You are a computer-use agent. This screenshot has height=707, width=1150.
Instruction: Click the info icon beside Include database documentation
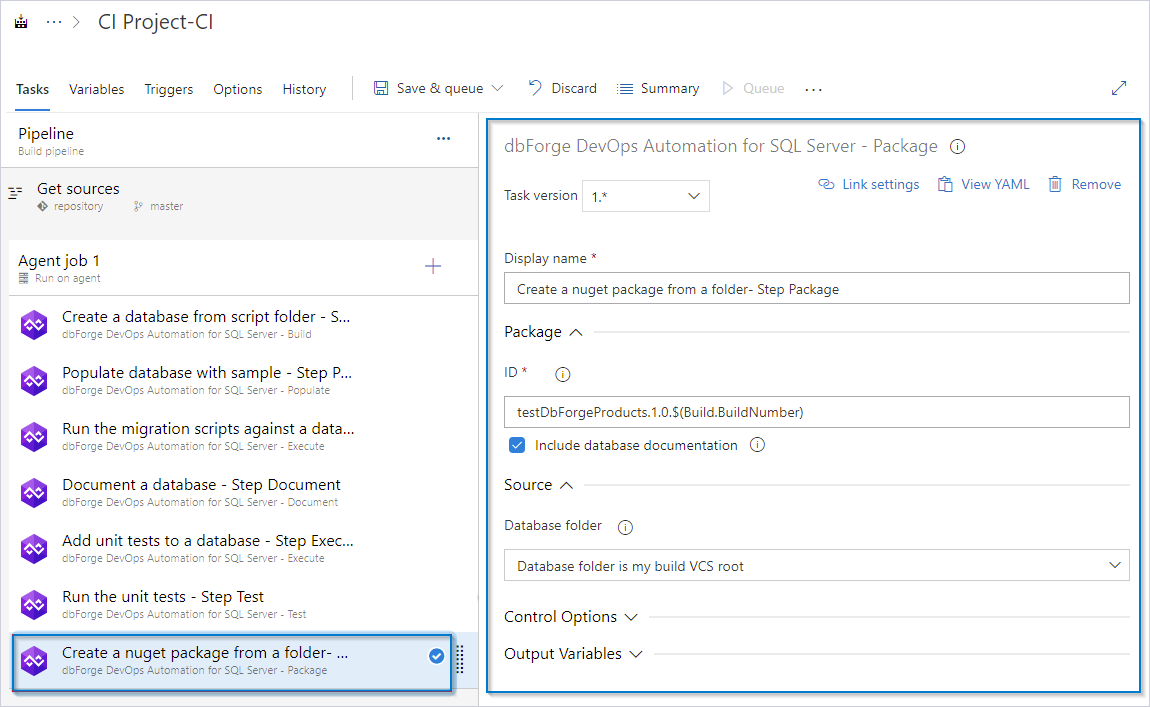coord(757,444)
